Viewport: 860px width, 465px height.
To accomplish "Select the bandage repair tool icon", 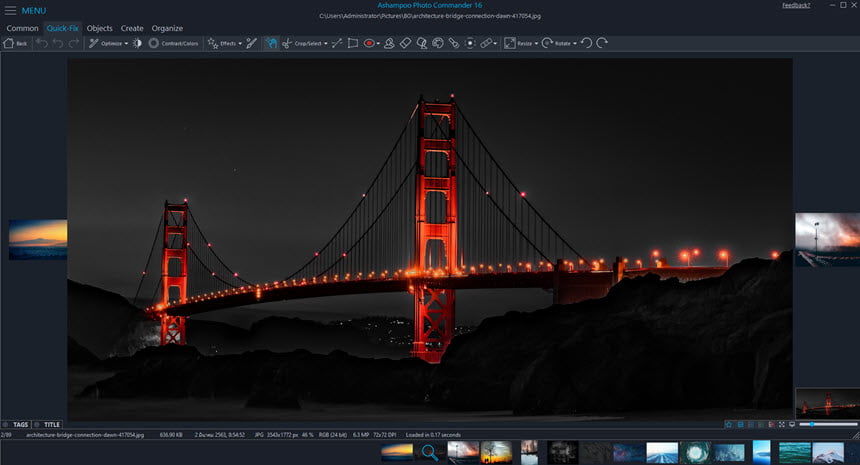I will pyautogui.click(x=486, y=43).
